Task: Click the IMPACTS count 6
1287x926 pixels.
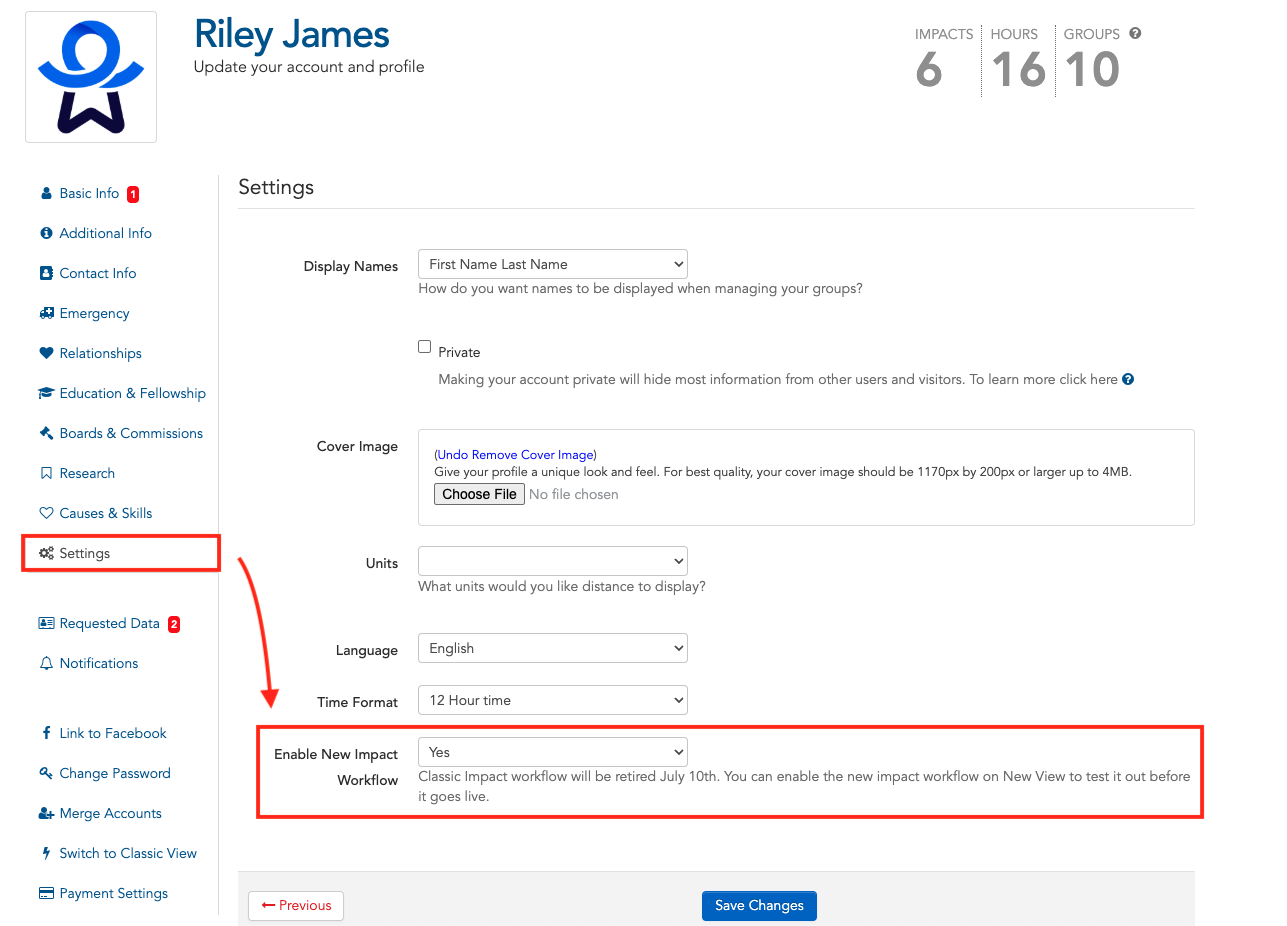Action: tap(929, 70)
